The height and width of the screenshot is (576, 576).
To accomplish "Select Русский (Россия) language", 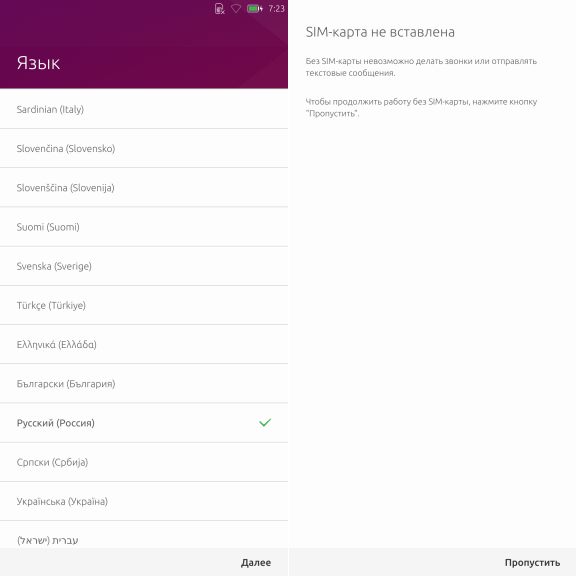I will (x=144, y=423).
